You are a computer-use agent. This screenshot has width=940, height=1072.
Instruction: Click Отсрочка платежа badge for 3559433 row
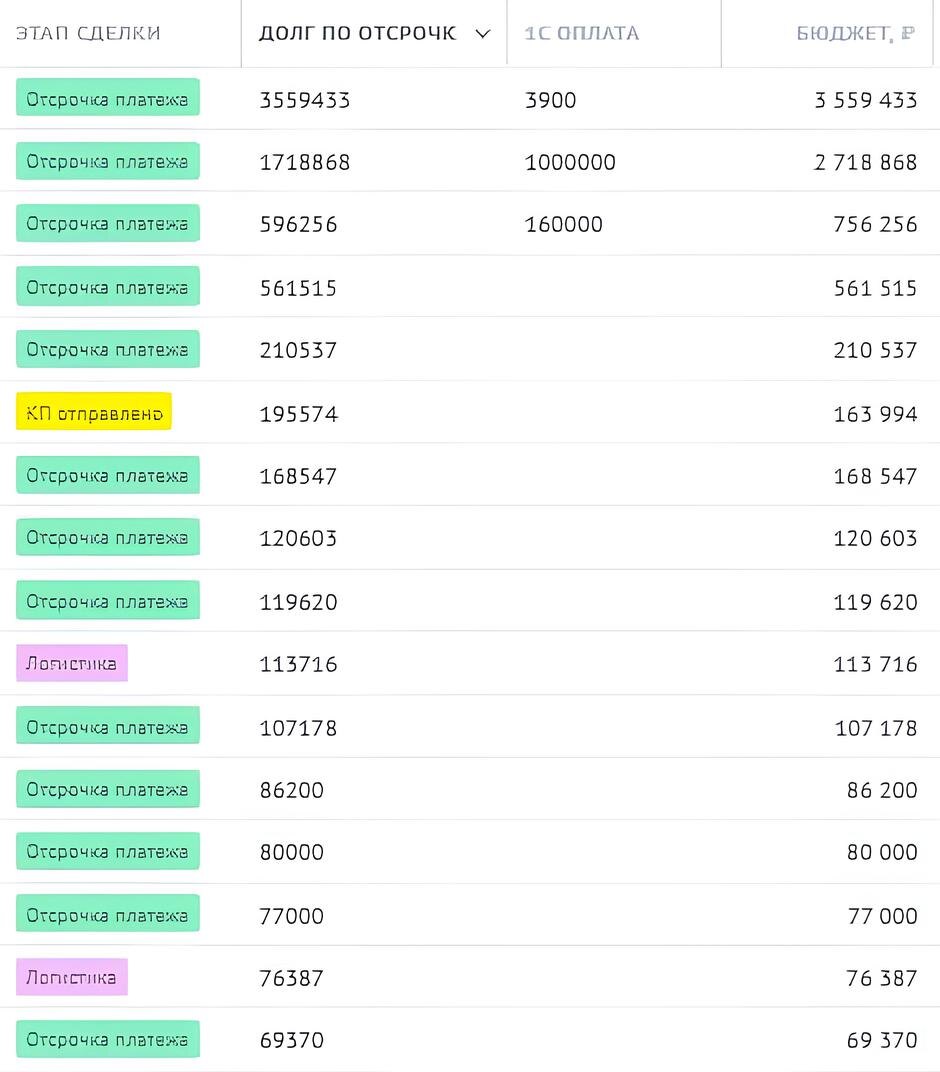(x=108, y=97)
